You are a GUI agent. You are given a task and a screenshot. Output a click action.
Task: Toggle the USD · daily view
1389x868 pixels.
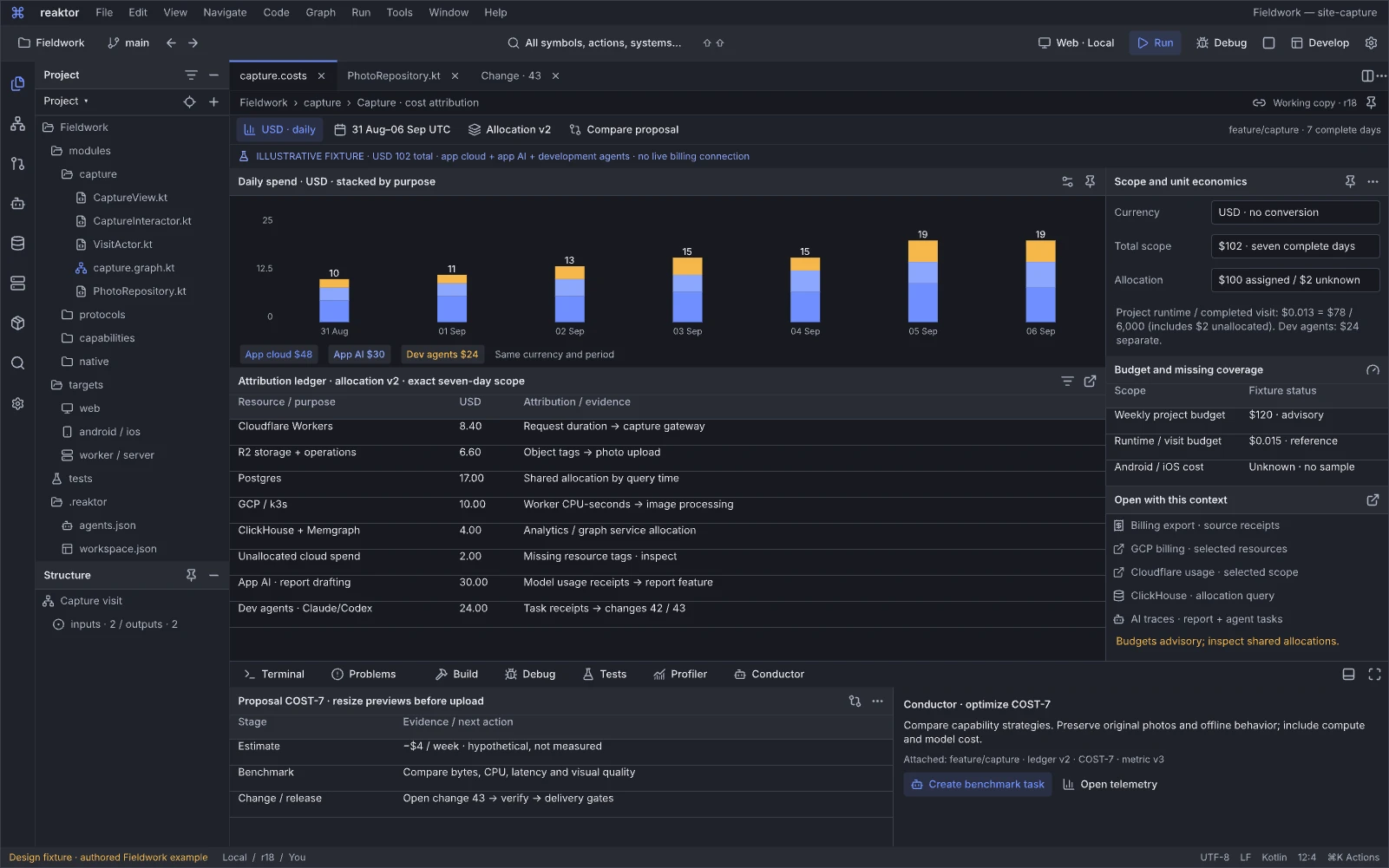coord(279,129)
